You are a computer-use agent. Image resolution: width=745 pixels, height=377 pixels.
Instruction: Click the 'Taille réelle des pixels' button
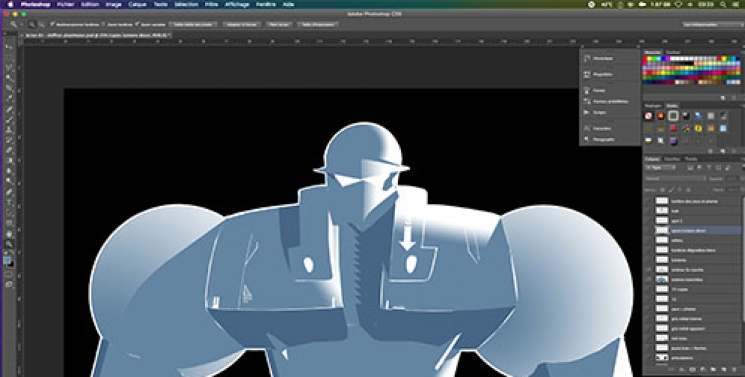[x=192, y=24]
